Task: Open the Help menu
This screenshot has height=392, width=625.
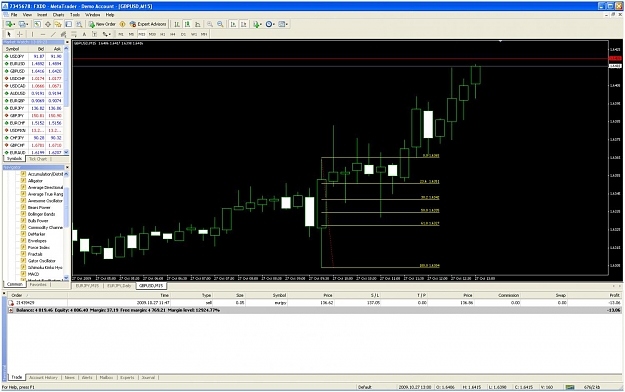Action: tap(110, 15)
